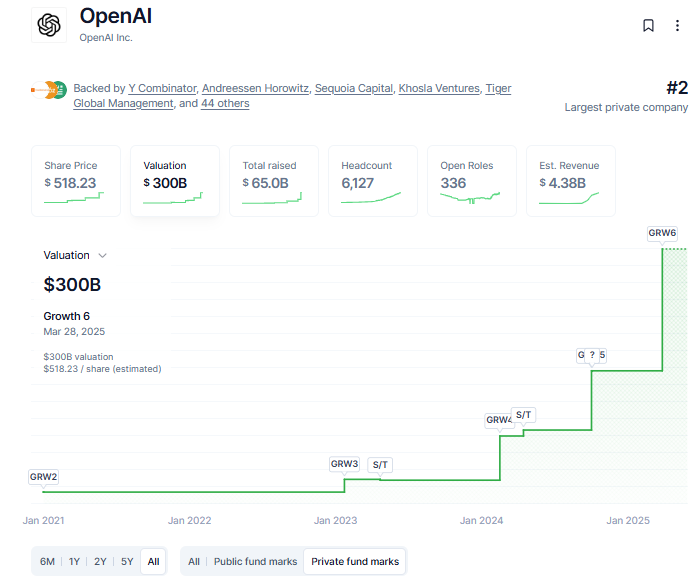Open the Sequoia Capital link

click(354, 88)
